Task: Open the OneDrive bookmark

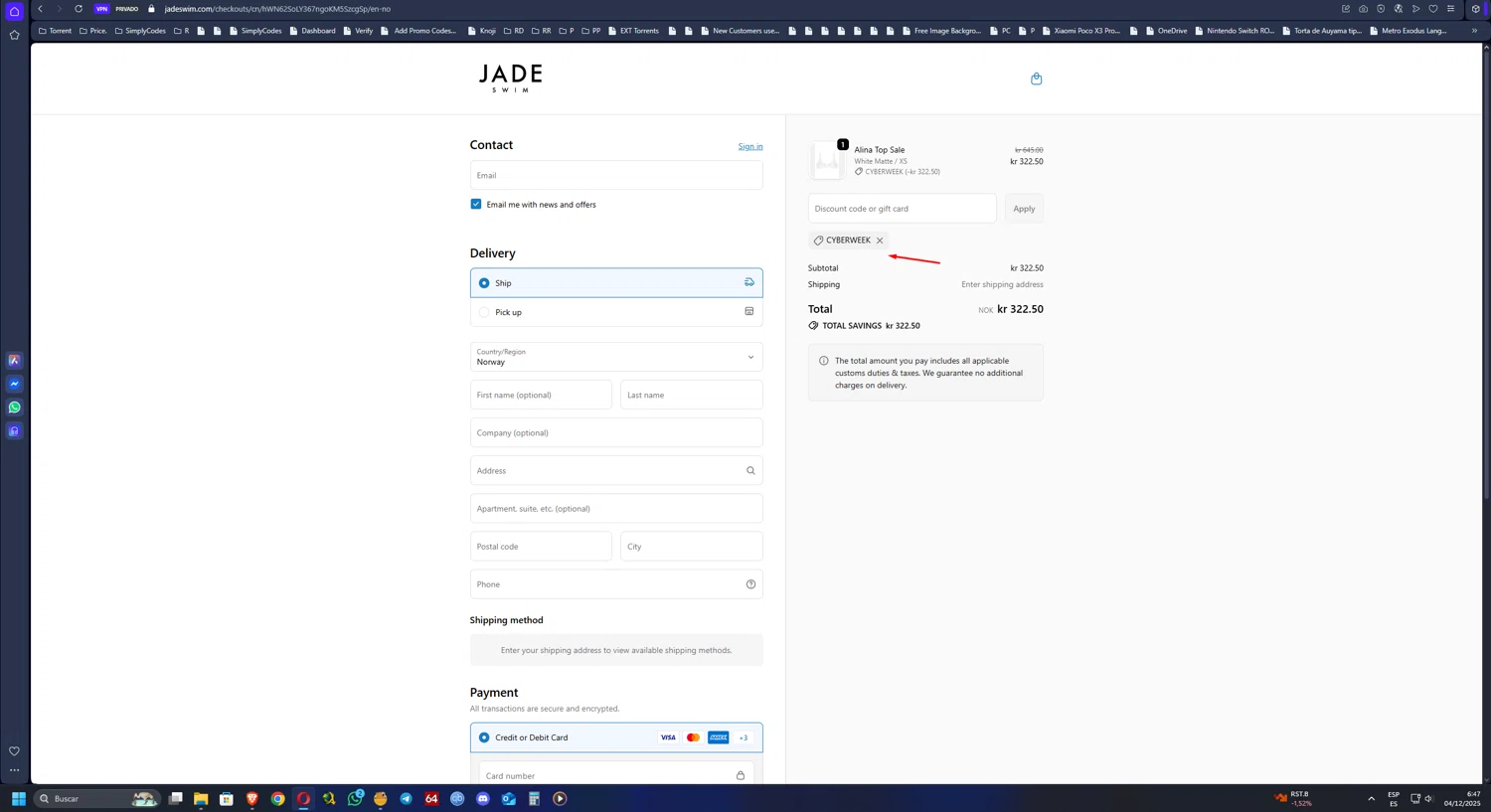Action: 1166,31
